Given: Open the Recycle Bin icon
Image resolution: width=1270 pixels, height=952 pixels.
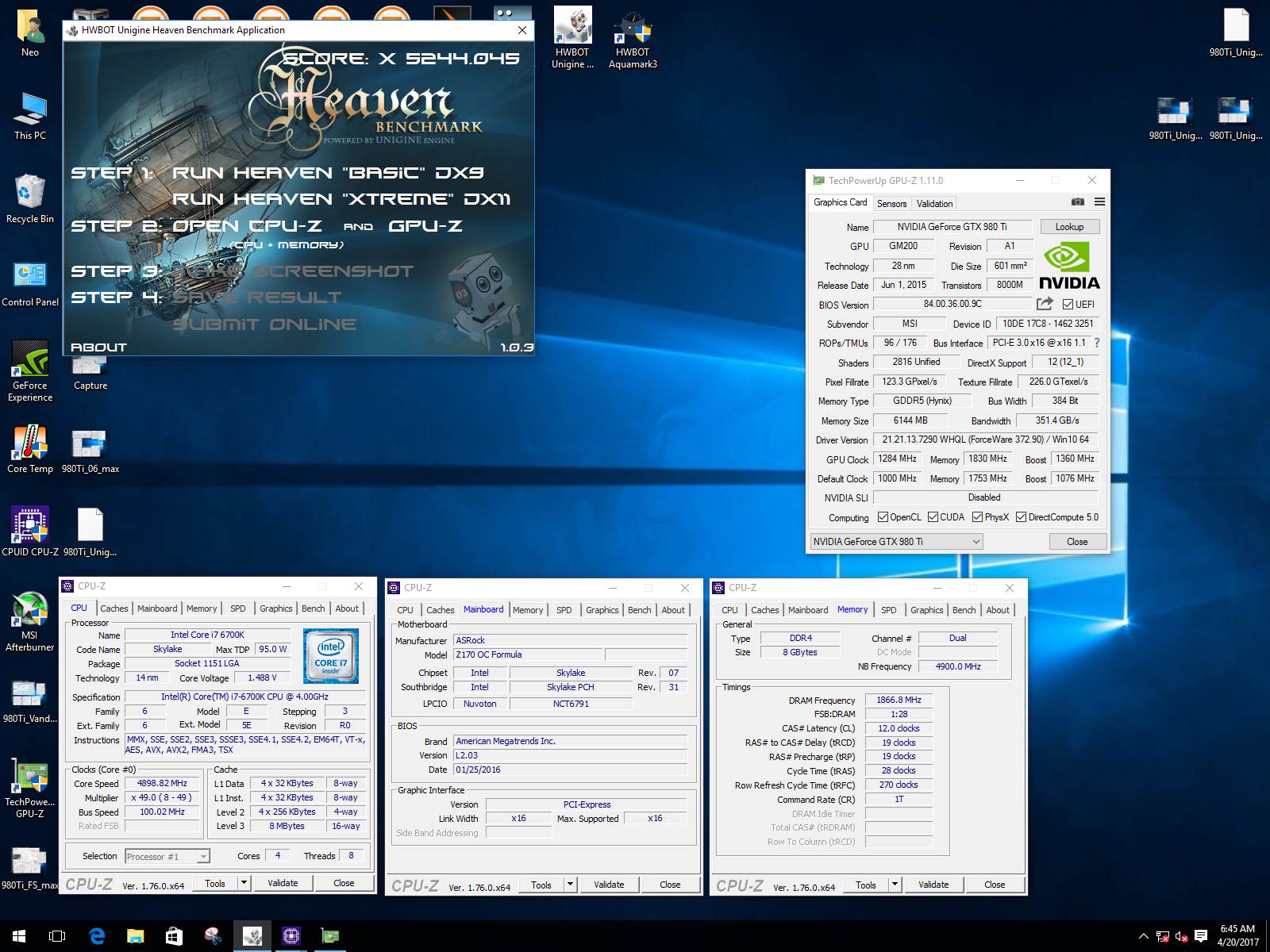Looking at the screenshot, I should [29, 200].
